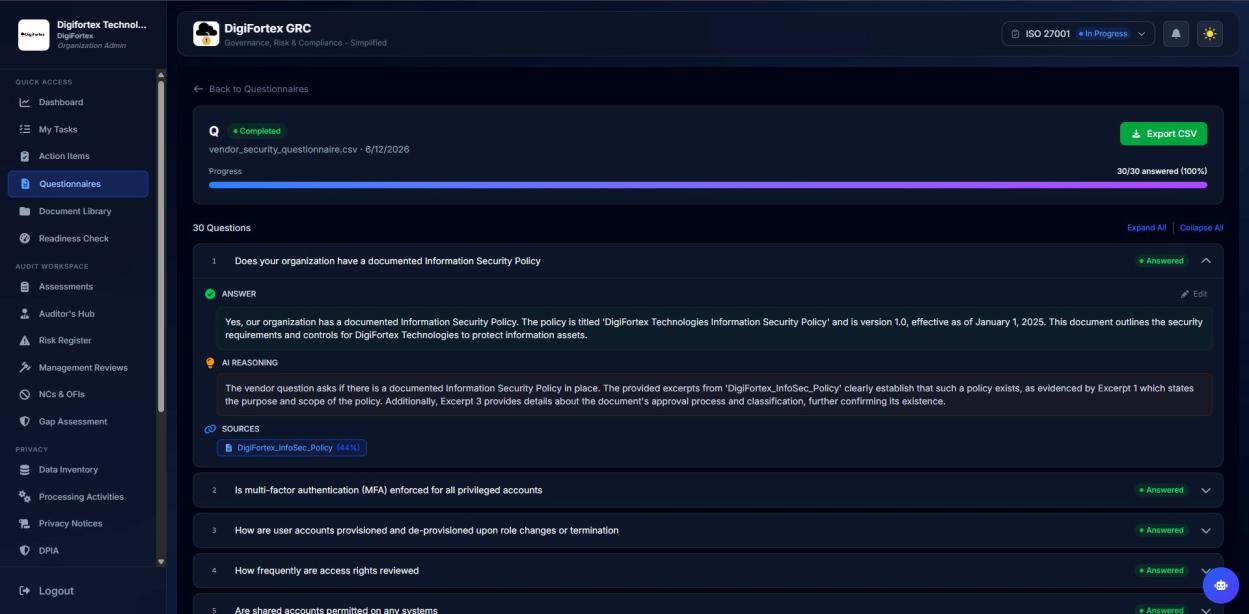The width and height of the screenshot is (1249, 614).
Task: Click the Risk Register warning icon
Action: (25, 341)
